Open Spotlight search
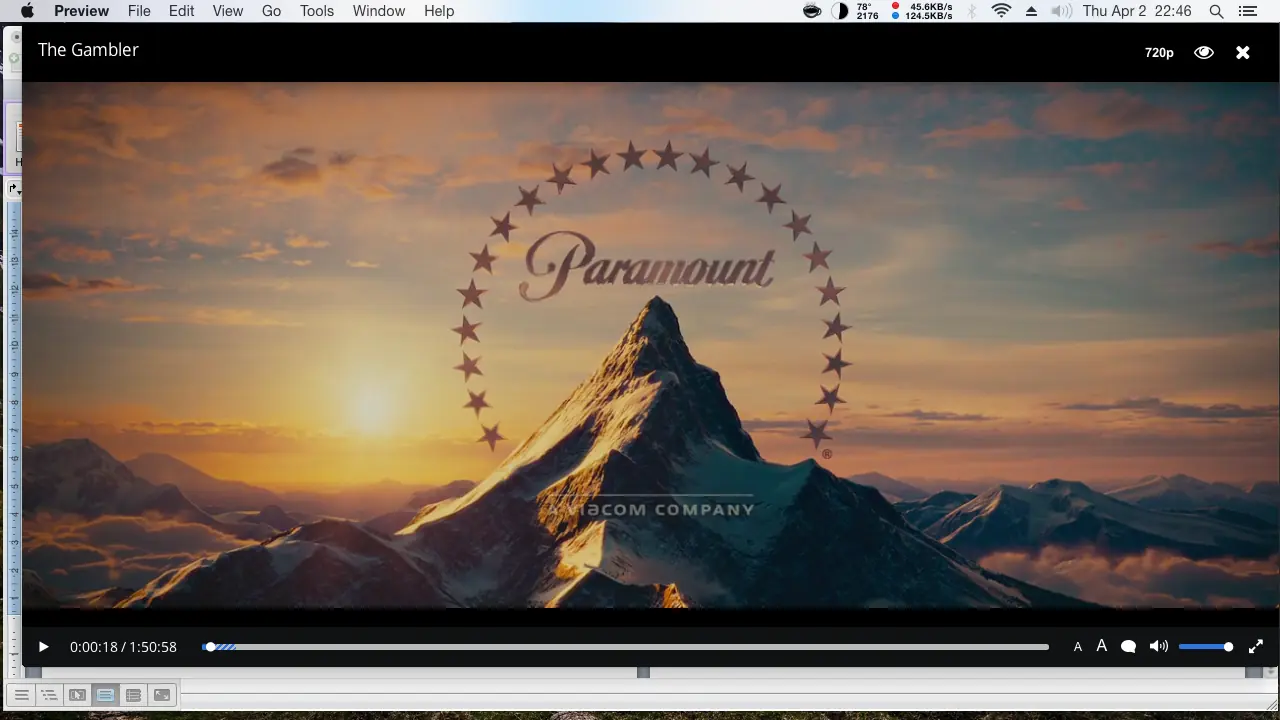The image size is (1280, 720). [1216, 11]
